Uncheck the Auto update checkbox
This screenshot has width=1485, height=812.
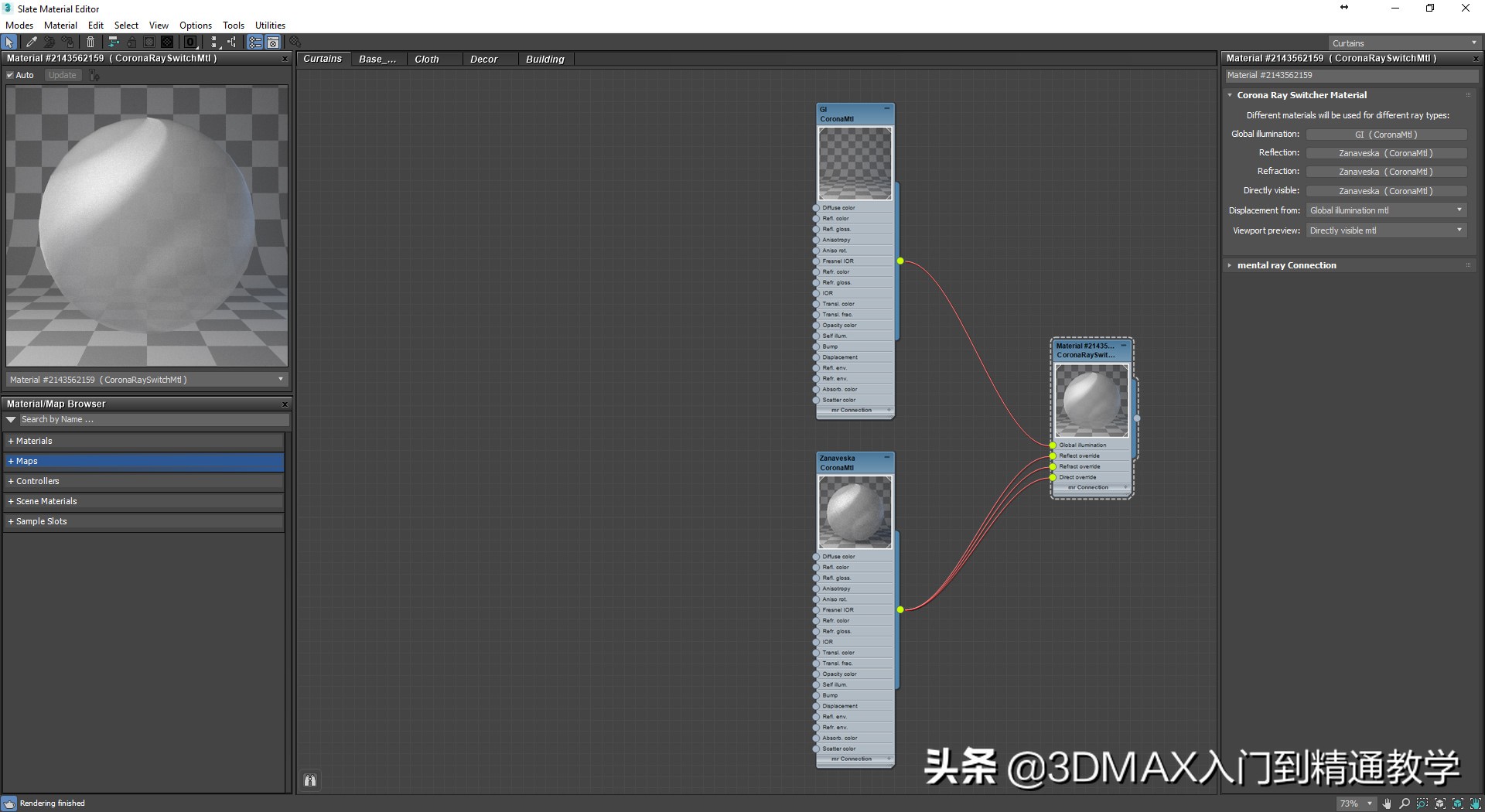pyautogui.click(x=11, y=75)
